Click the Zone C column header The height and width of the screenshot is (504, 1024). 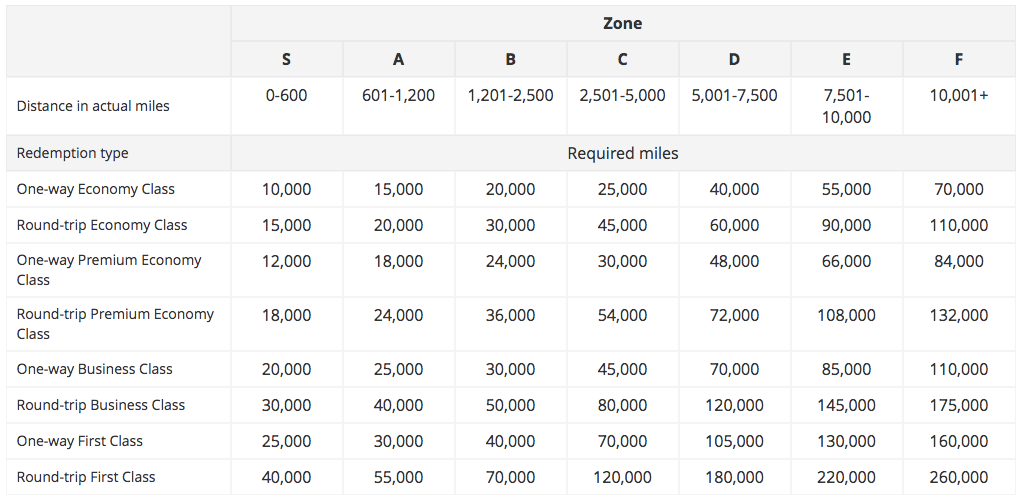622,59
